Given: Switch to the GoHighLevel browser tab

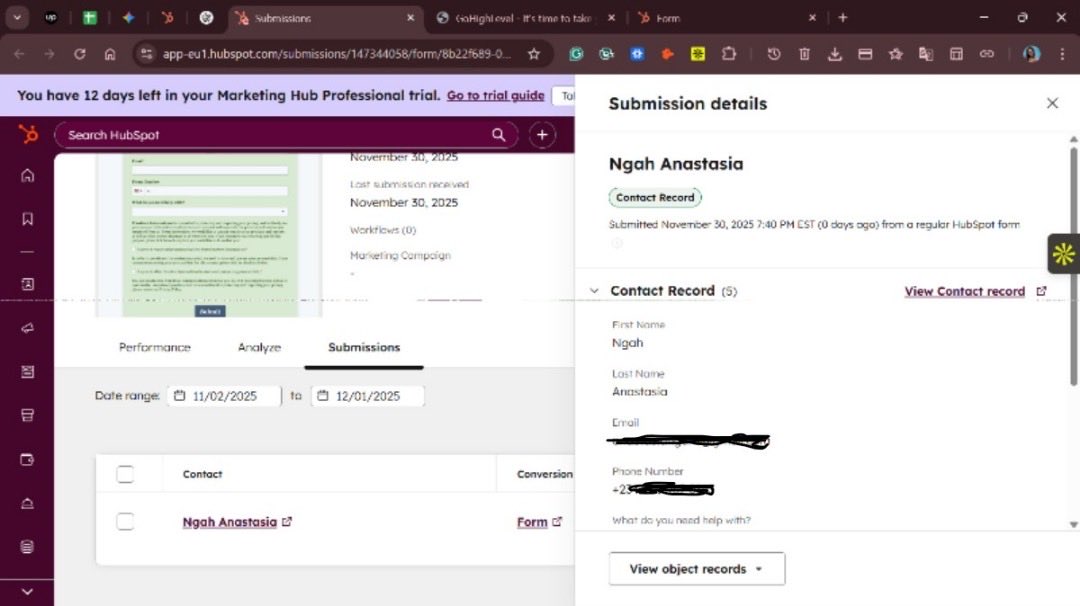Looking at the screenshot, I should 523,19.
